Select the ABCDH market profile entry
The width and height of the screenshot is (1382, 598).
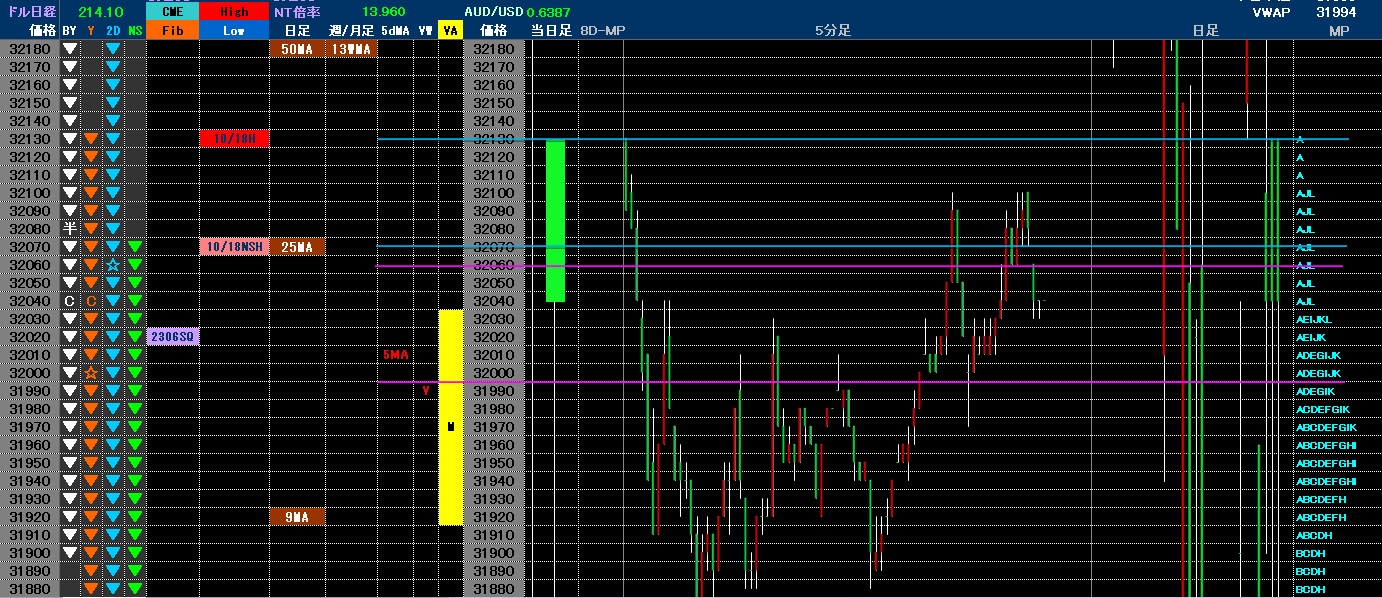[1313, 535]
